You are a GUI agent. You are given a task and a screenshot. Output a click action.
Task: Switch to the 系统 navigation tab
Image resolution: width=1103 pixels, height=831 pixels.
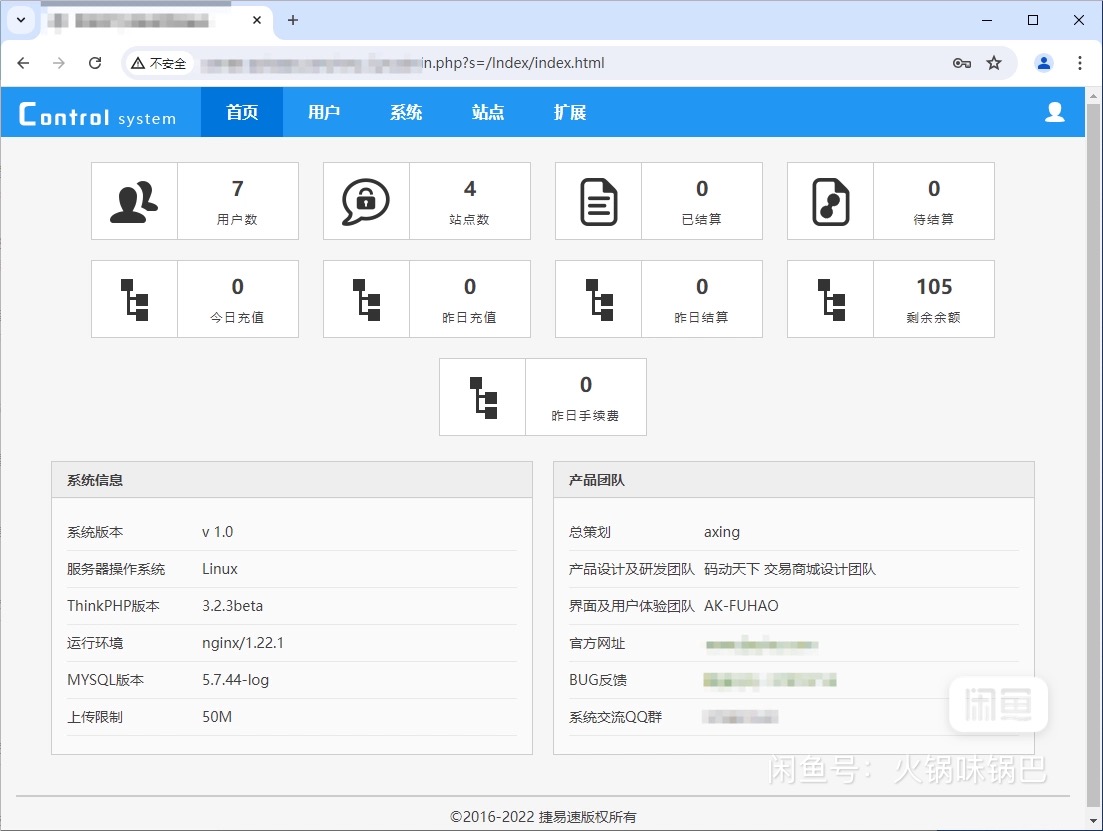pyautogui.click(x=406, y=112)
